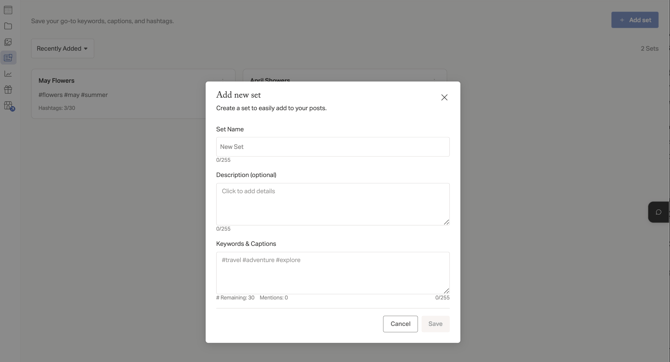Click into the Description text area
670x362 pixels.
[x=332, y=204]
